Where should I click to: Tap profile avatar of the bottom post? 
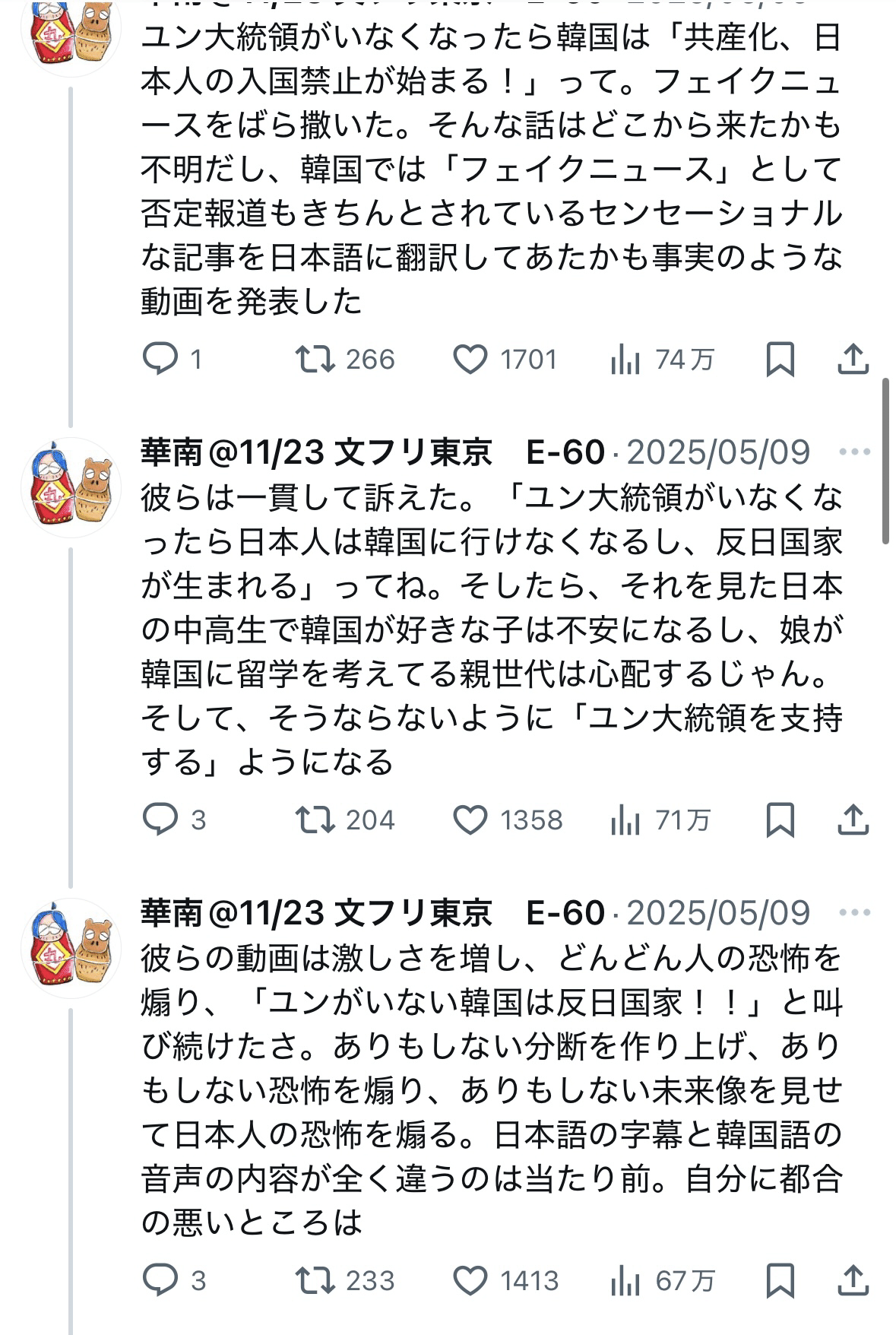(71, 948)
